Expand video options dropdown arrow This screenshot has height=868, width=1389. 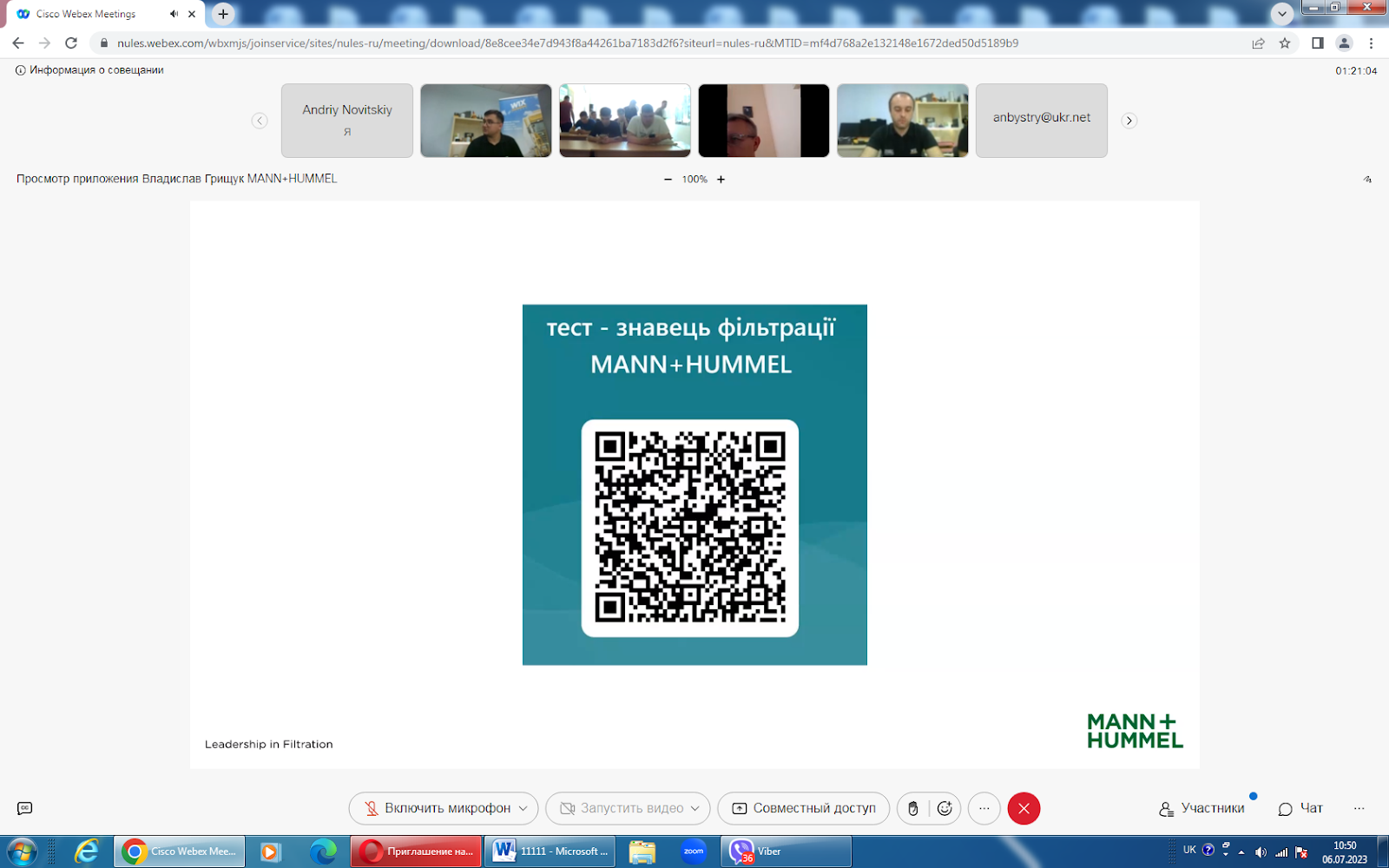point(695,808)
